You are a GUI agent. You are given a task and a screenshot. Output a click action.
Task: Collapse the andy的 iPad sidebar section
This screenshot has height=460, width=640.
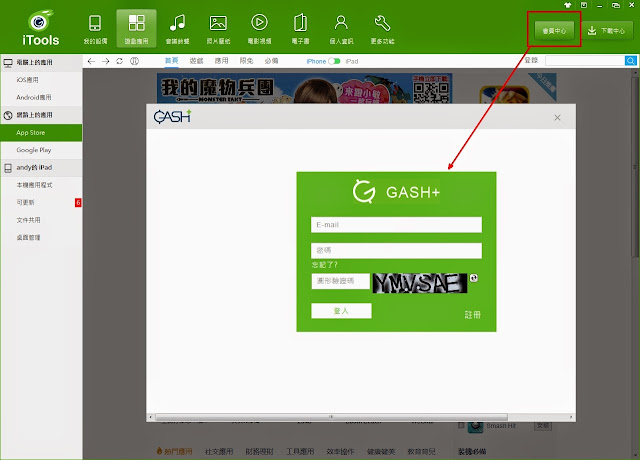[41, 168]
